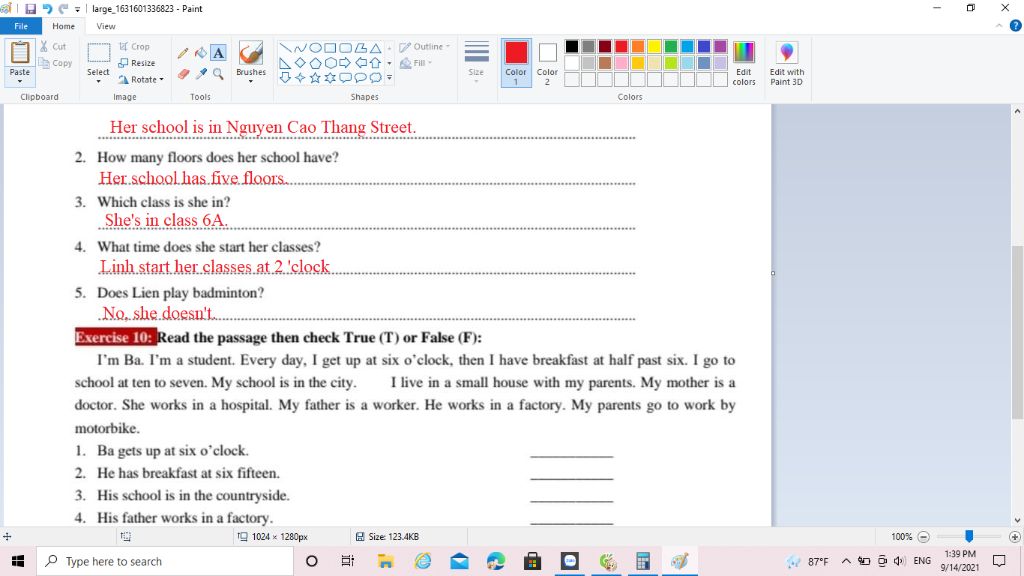Activate Color 2 background selector
Viewport: 1024px width, 576px height.
point(547,63)
